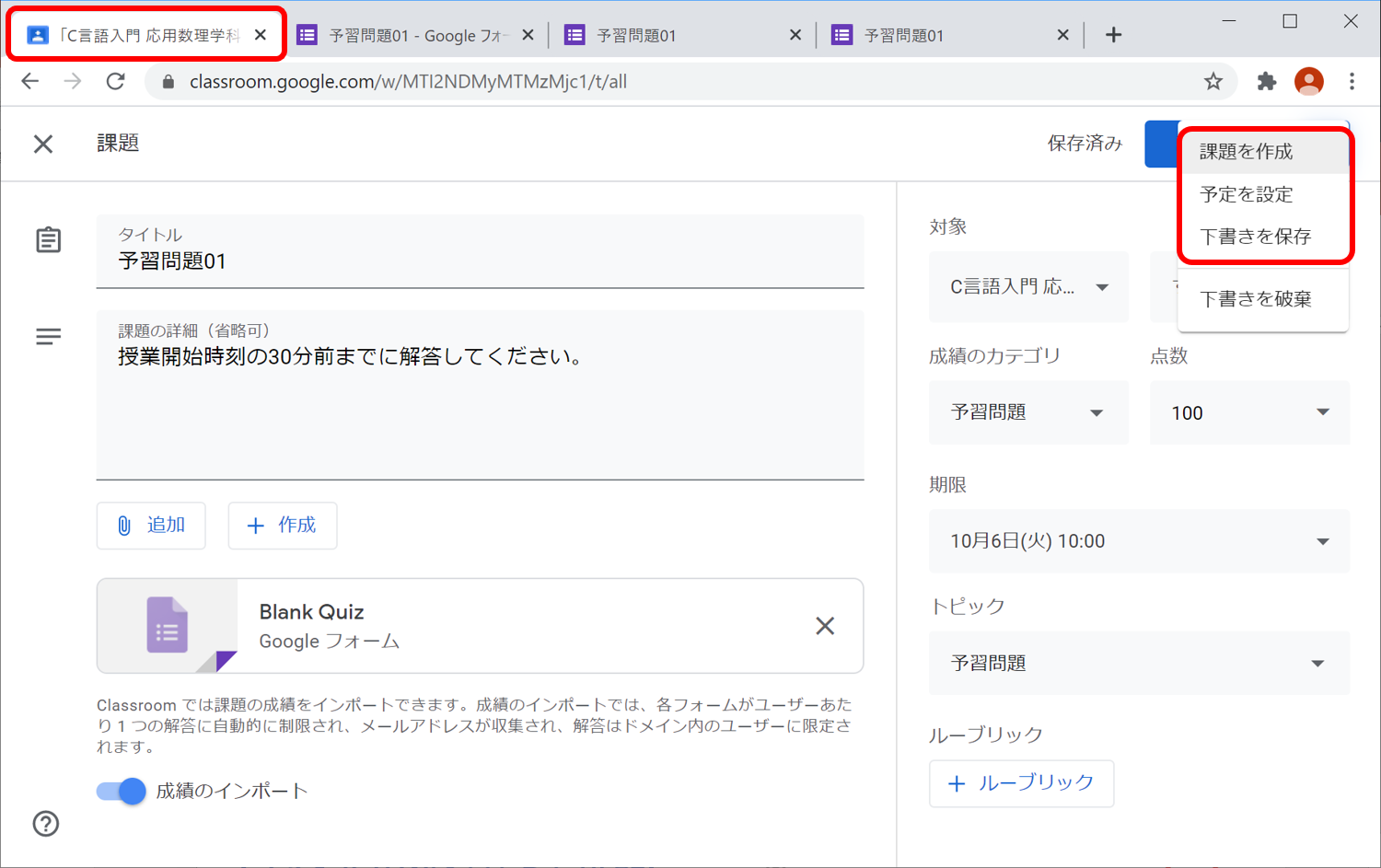Click the browser back arrow
The height and width of the screenshot is (868, 1381).
pyautogui.click(x=30, y=81)
